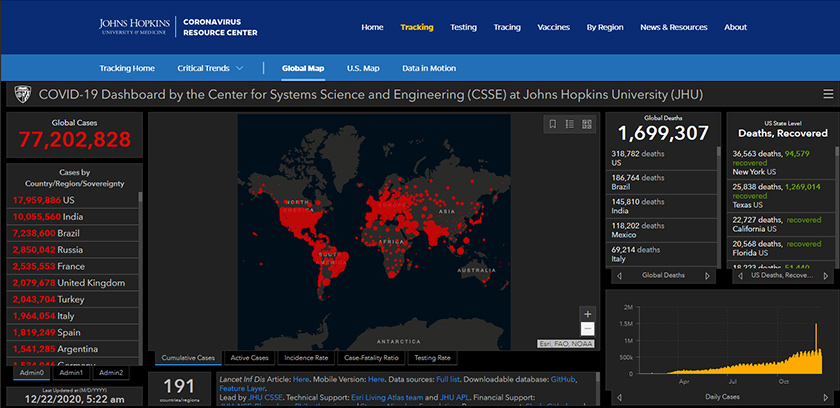Click the Johns Hopkins shield logo
Screen dimensions: 840x408
[x=21, y=95]
